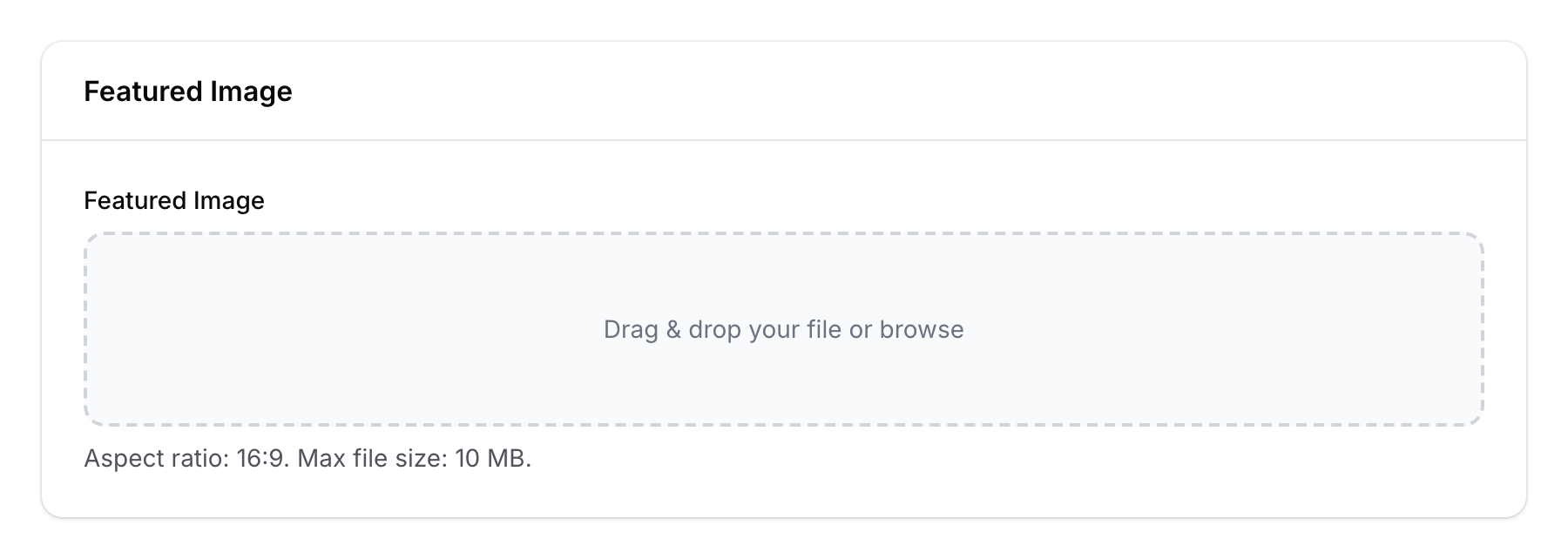
Task: Click the Featured Image field label
Action: click(174, 200)
